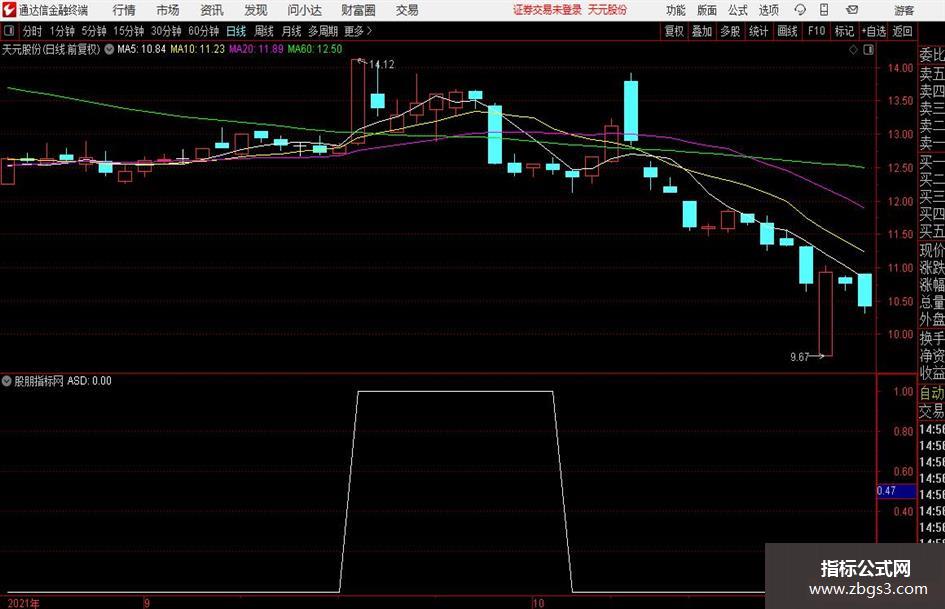Click the 游客 guest account label
The image size is (945, 609).
point(904,10)
